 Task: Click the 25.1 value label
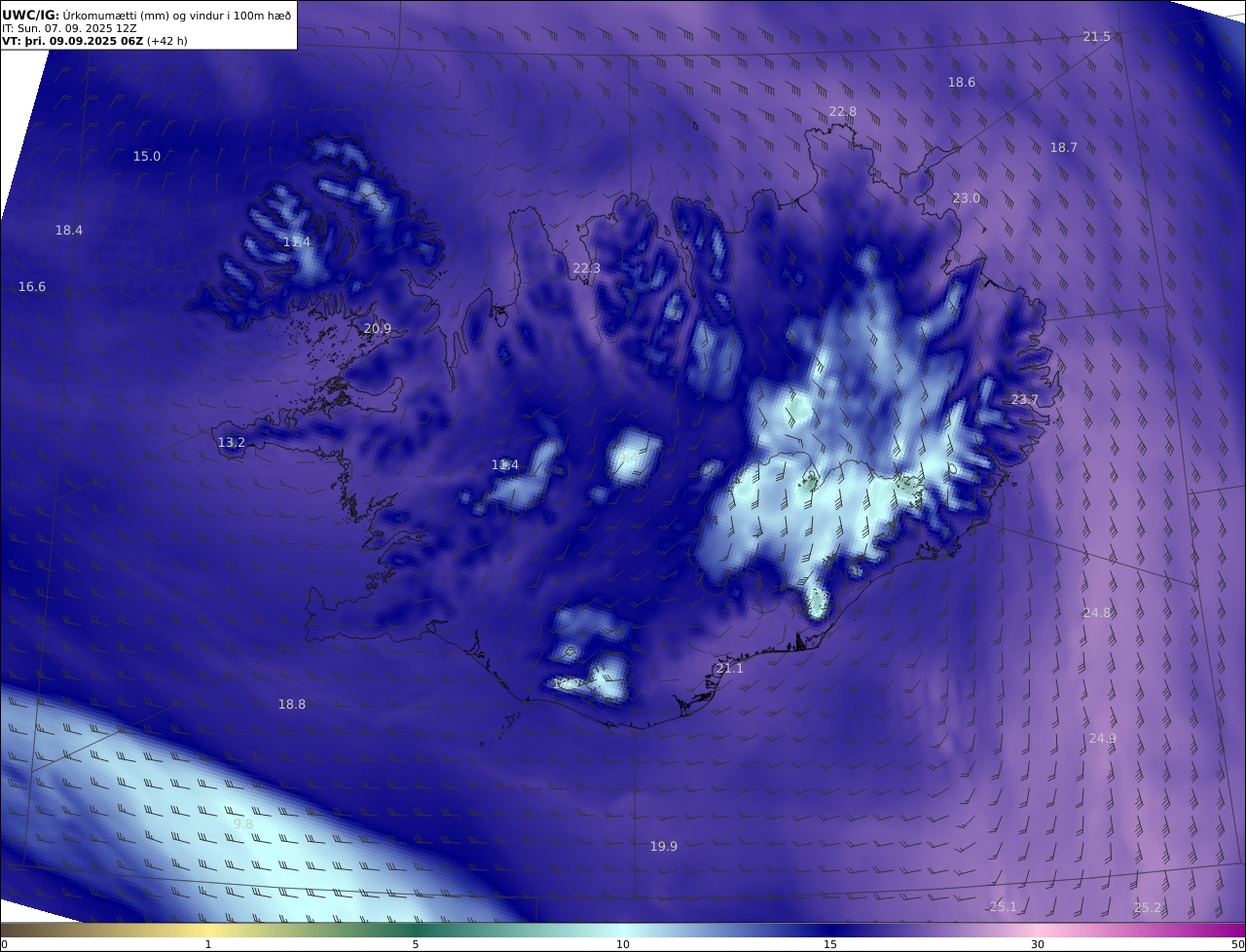click(x=1004, y=907)
